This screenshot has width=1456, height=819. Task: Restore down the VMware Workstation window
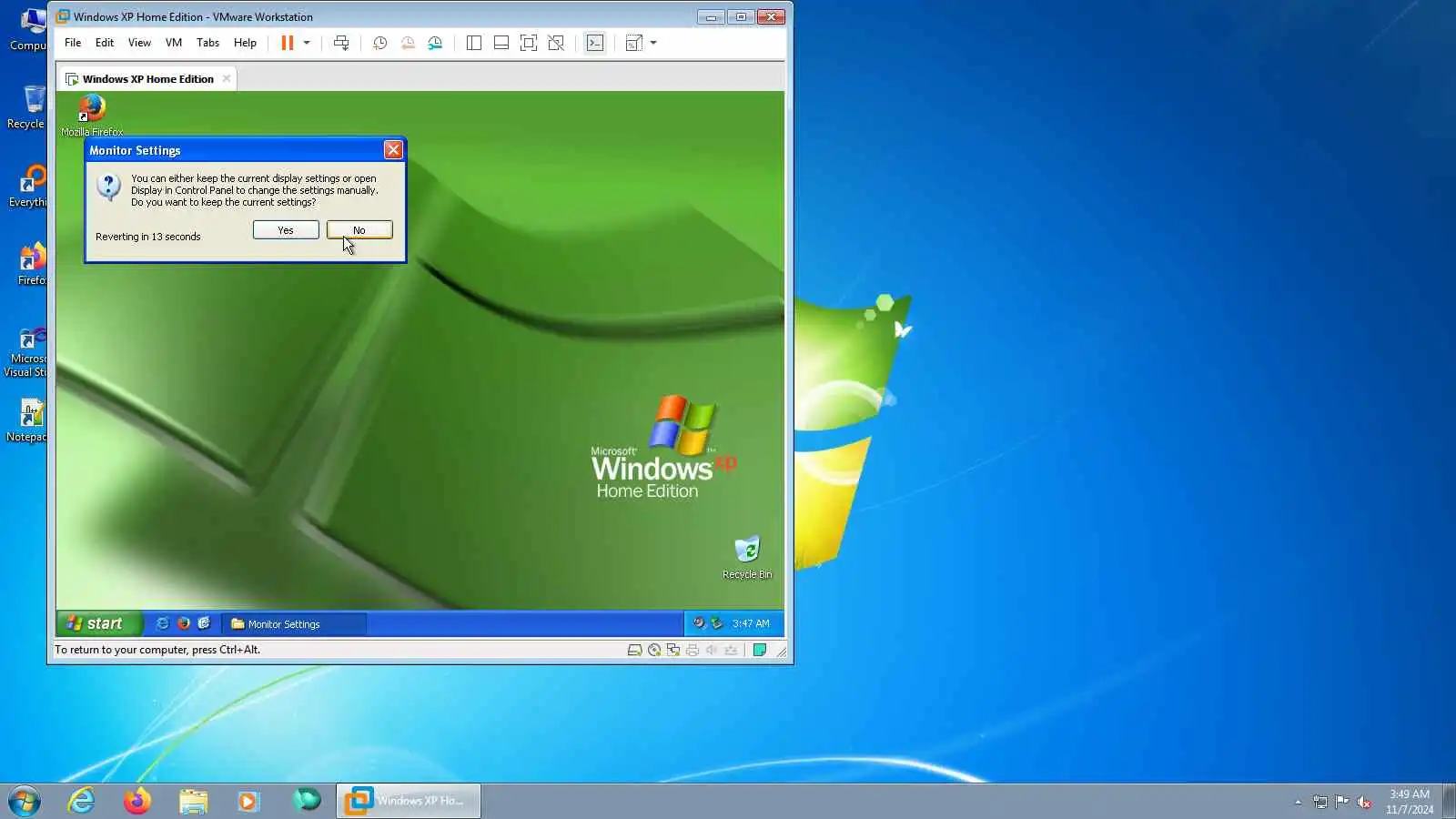point(741,16)
